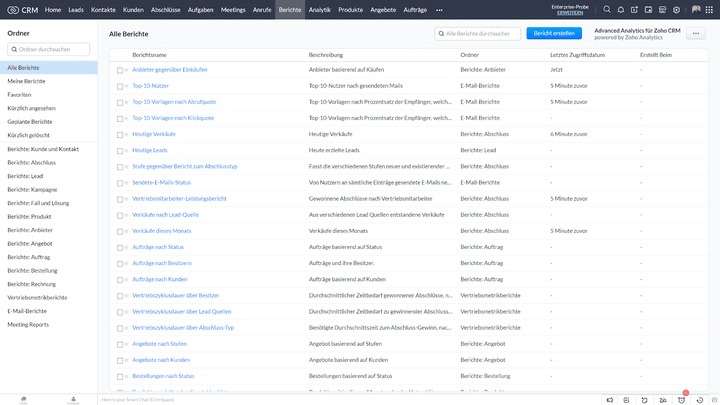
Task: Click the Zia assistant icon in bottom bar
Action: coord(663,400)
